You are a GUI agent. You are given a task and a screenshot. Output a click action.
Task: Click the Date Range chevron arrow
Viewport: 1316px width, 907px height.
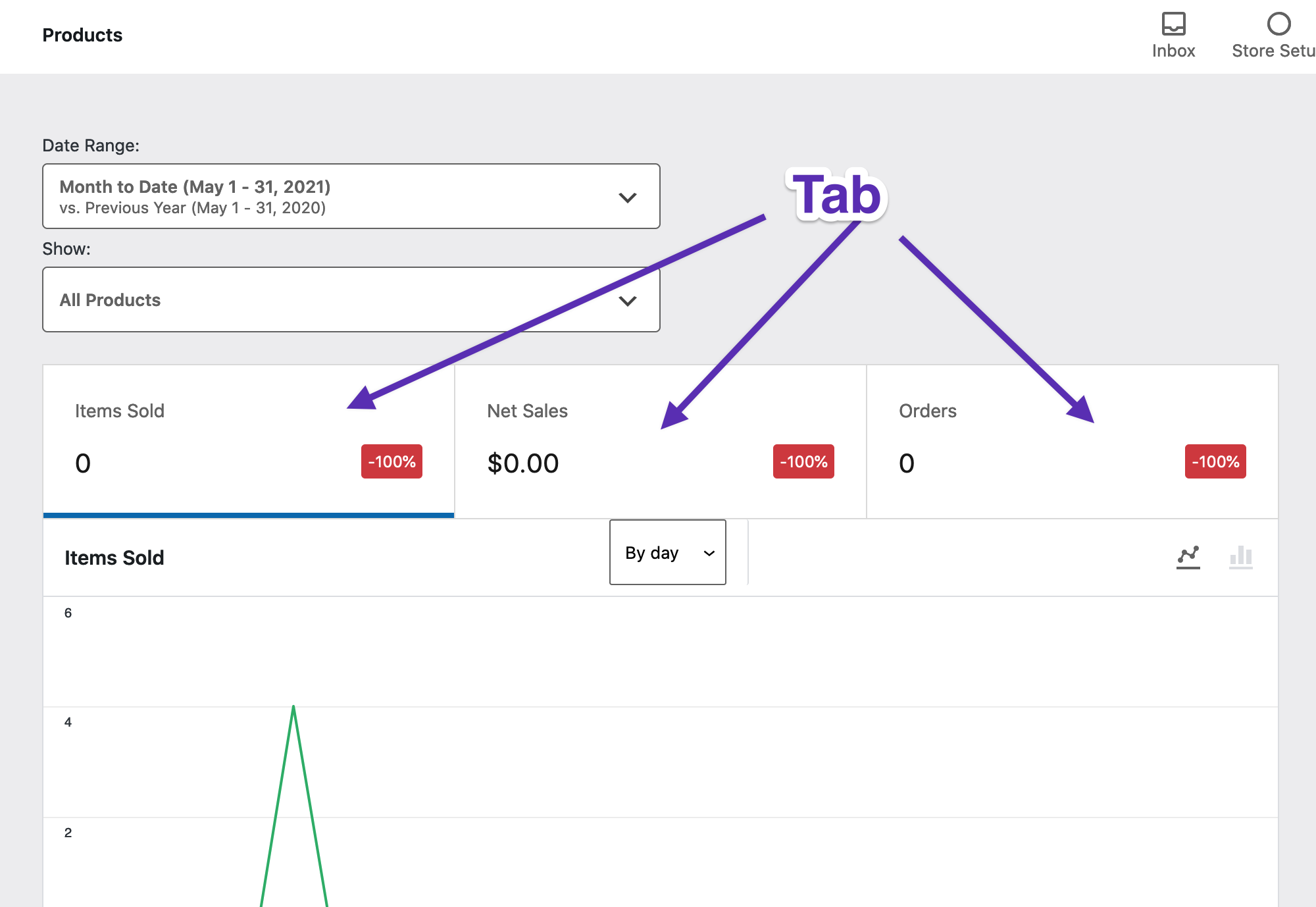tap(627, 196)
